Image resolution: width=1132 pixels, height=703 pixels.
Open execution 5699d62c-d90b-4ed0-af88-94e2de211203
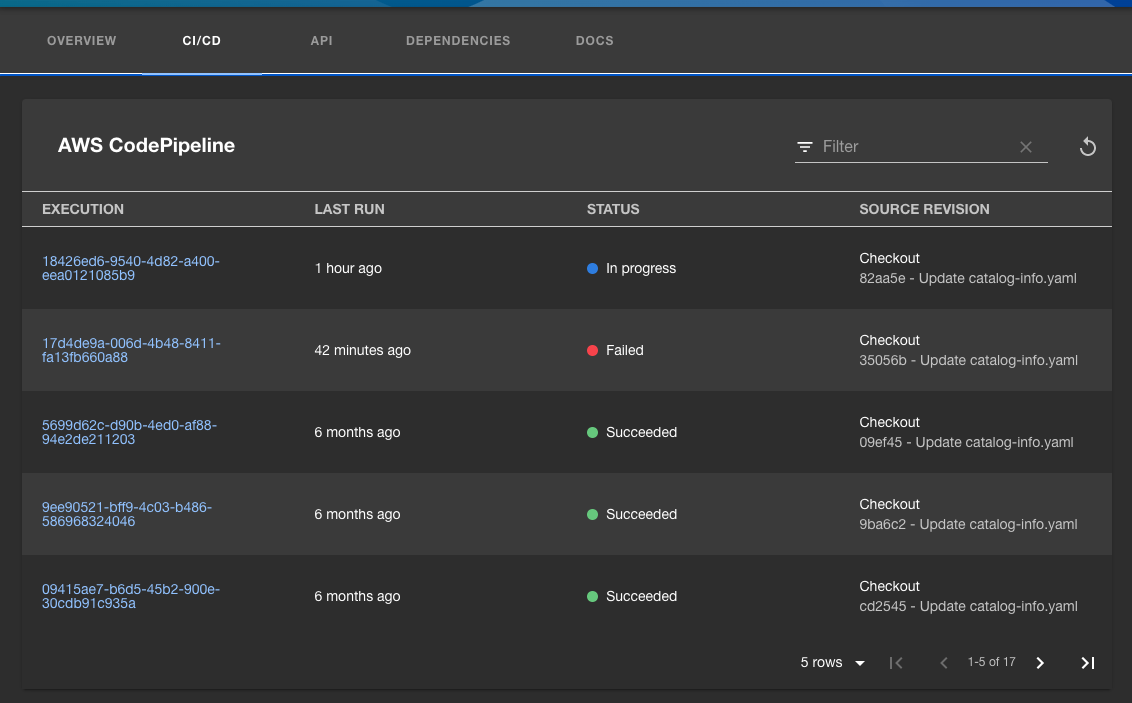pos(129,432)
